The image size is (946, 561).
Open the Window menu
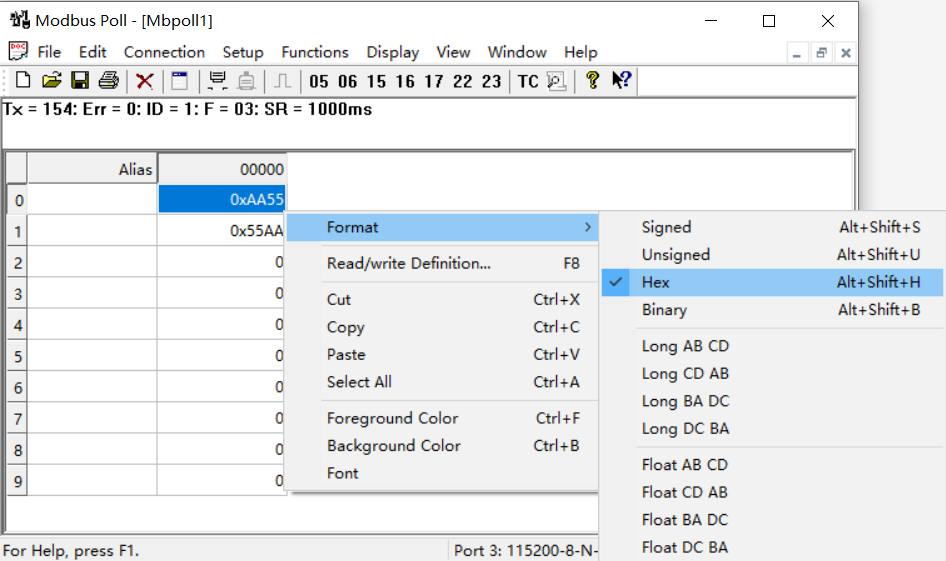[x=517, y=52]
